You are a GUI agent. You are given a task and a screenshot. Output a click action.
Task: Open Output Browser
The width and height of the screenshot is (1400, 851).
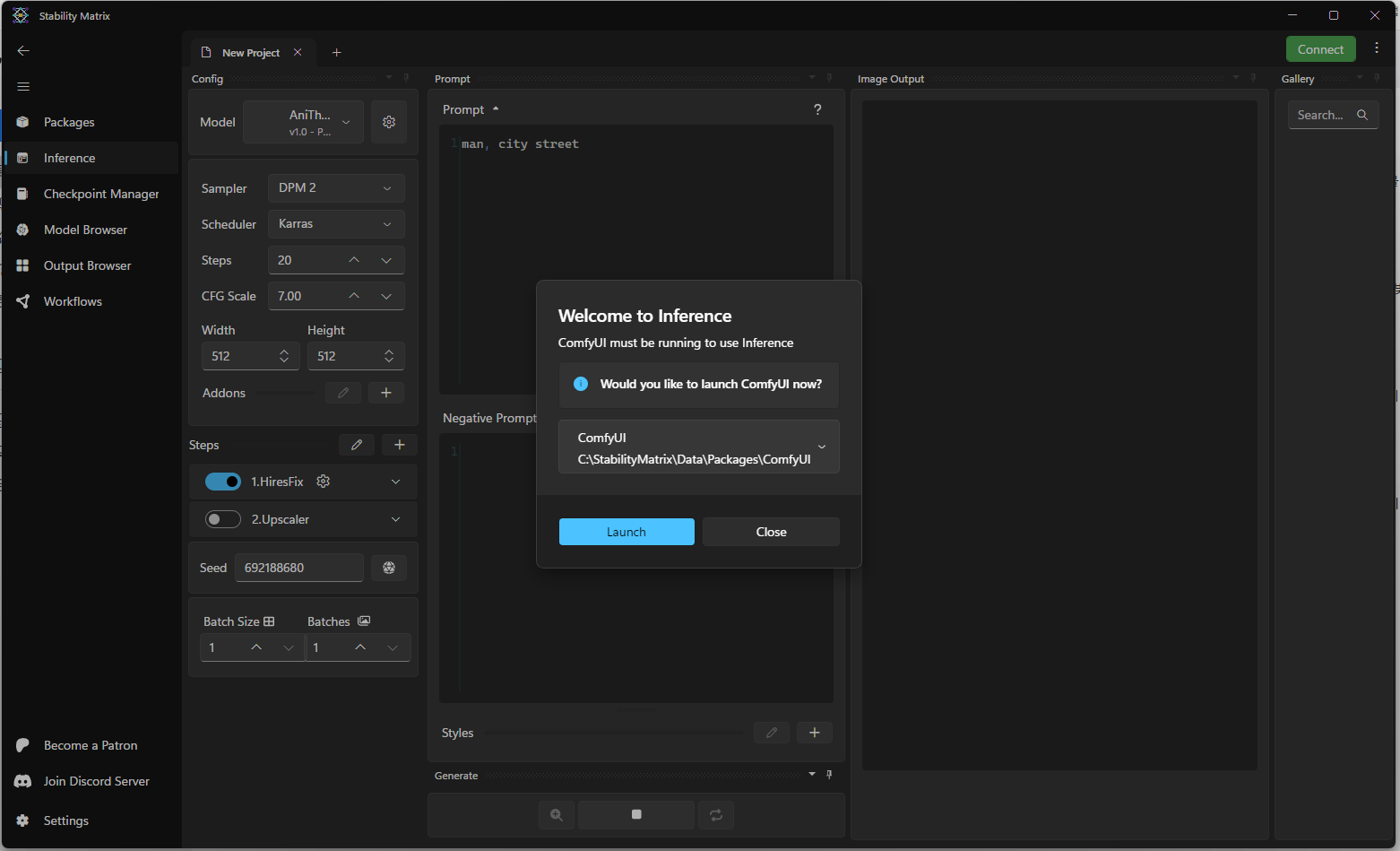tap(90, 265)
